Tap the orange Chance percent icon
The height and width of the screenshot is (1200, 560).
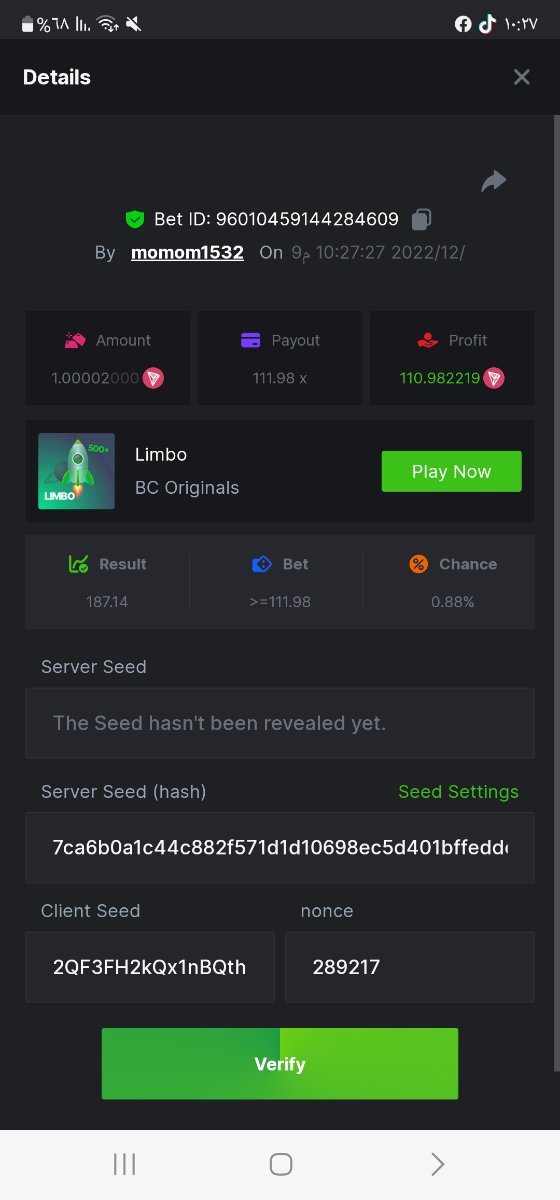click(419, 564)
